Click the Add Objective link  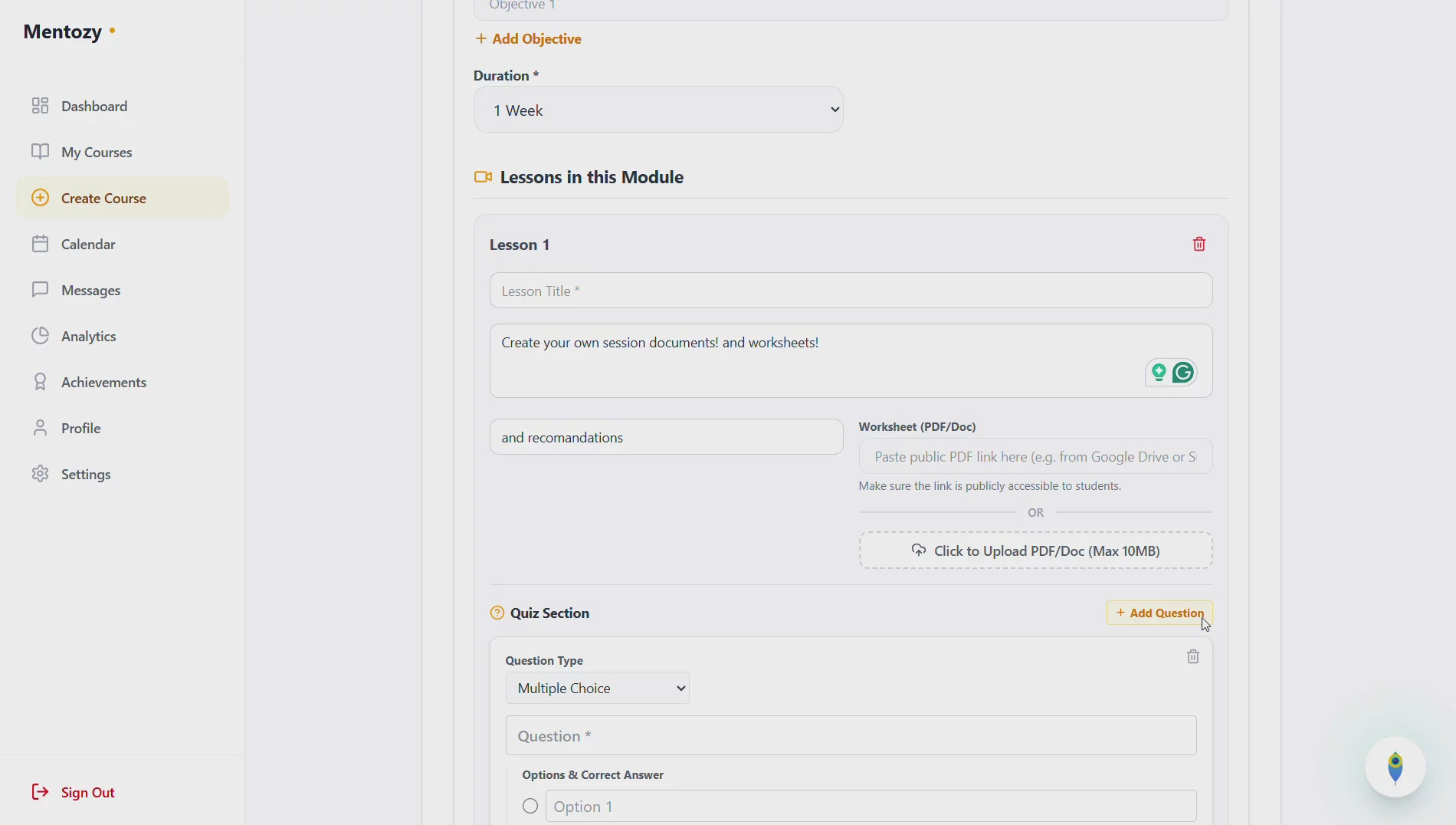click(529, 38)
